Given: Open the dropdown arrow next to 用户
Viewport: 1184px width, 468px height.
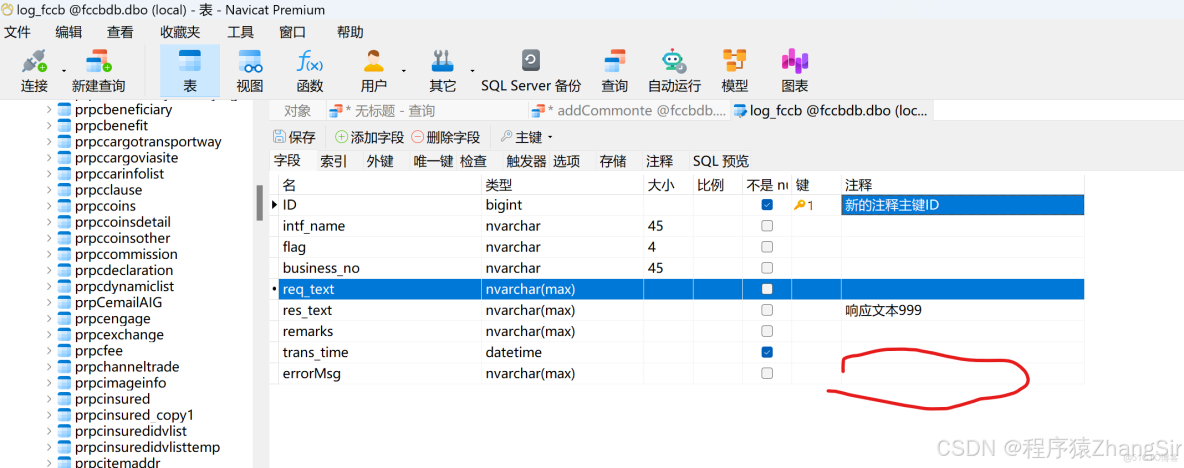Looking at the screenshot, I should pyautogui.click(x=403, y=69).
